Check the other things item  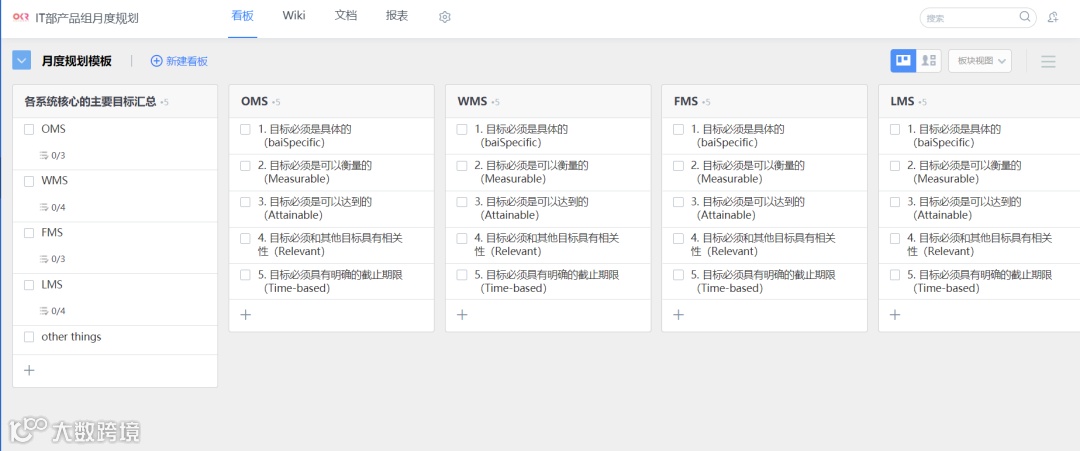[29, 337]
